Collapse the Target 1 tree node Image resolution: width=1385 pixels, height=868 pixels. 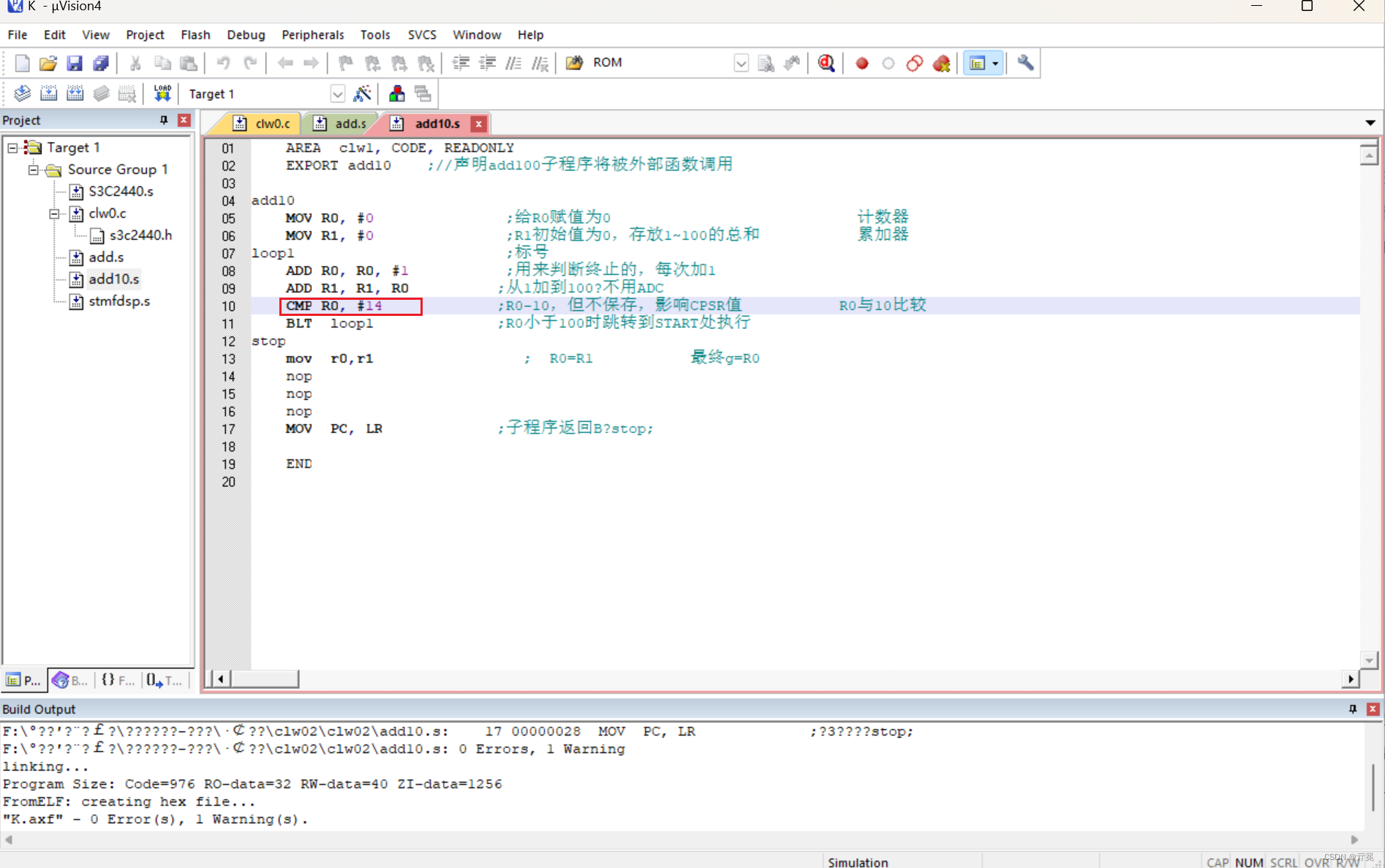12,148
